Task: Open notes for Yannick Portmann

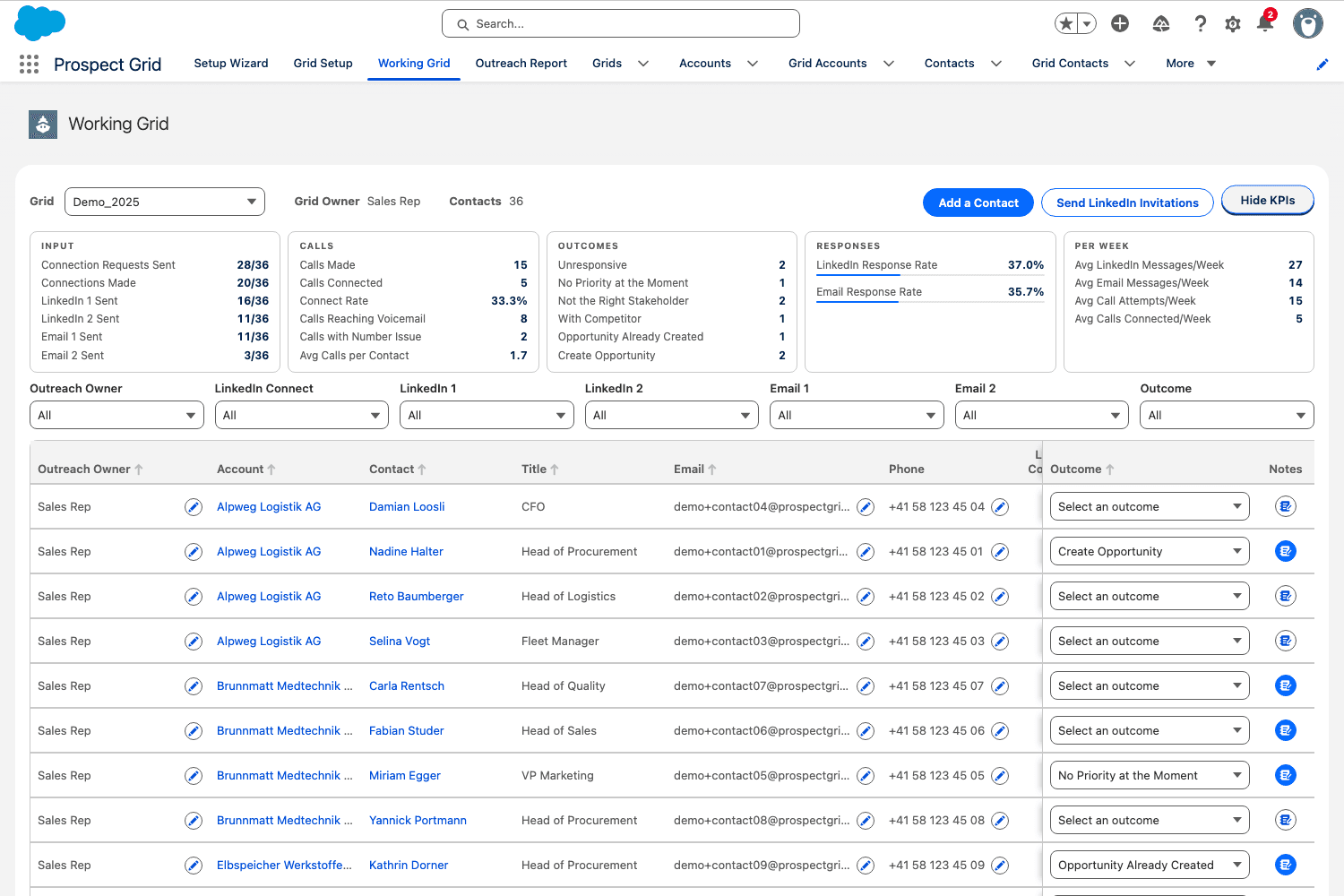Action: click(x=1286, y=820)
